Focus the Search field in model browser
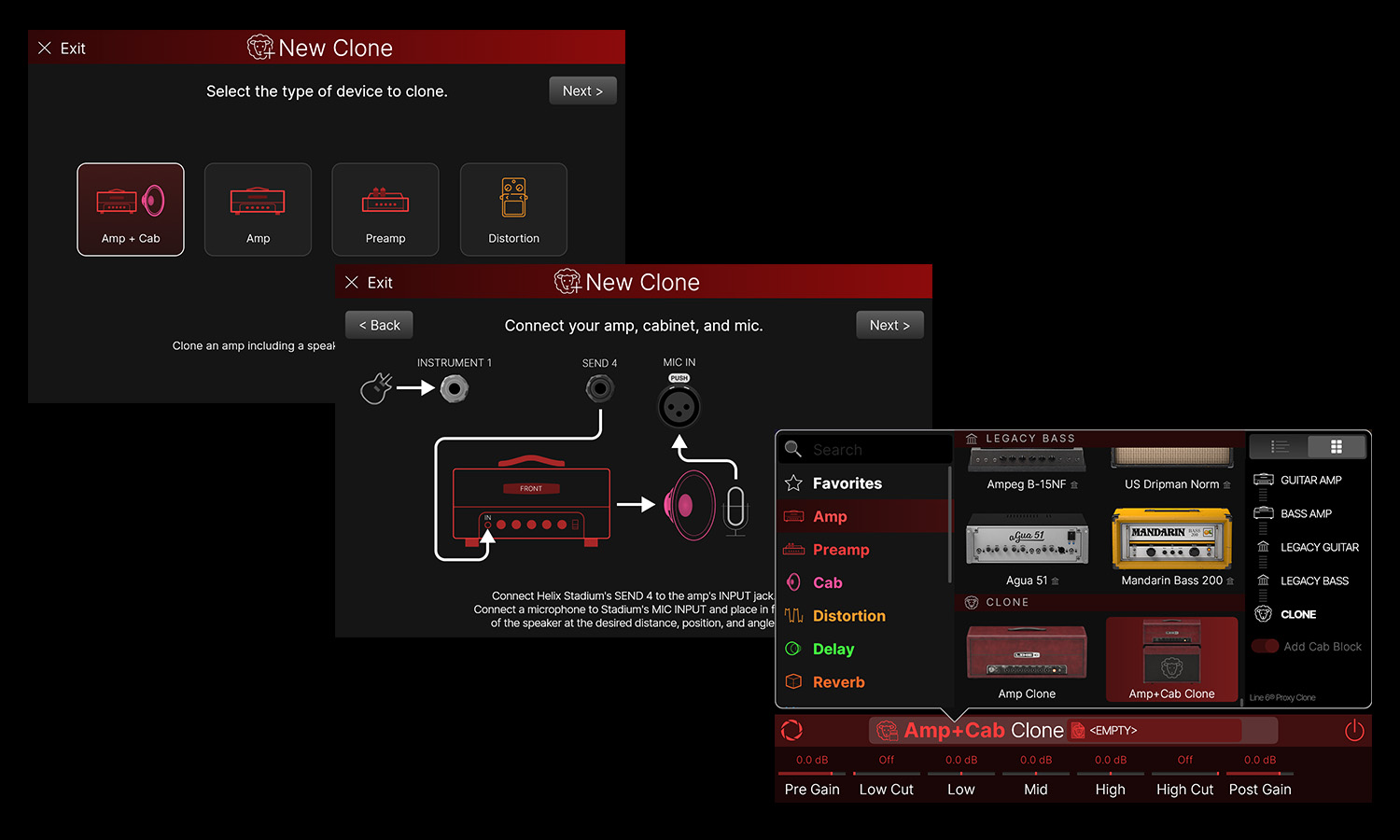Screen dimensions: 1400x840 [866, 449]
